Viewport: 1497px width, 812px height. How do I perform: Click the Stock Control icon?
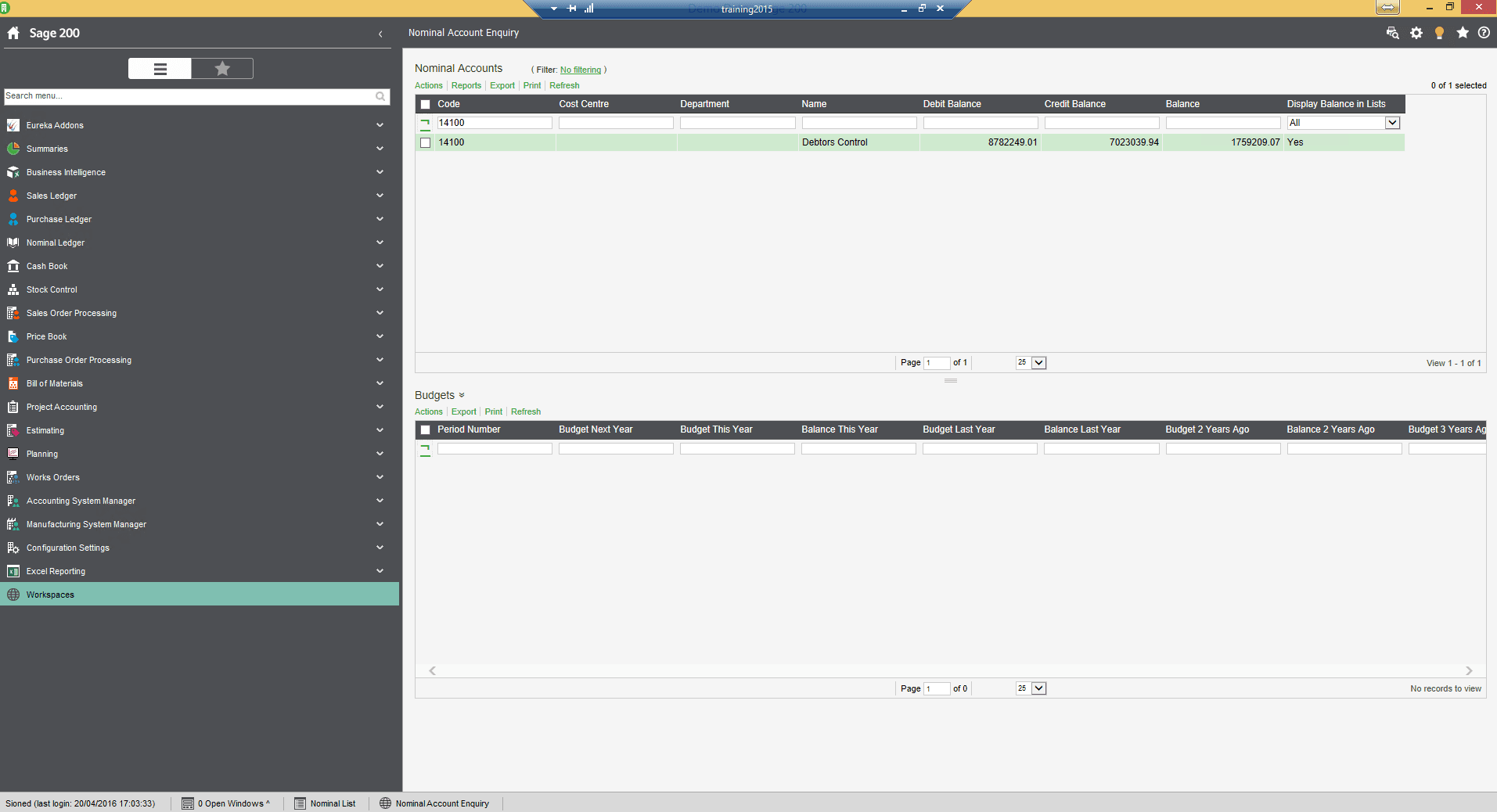tap(13, 289)
